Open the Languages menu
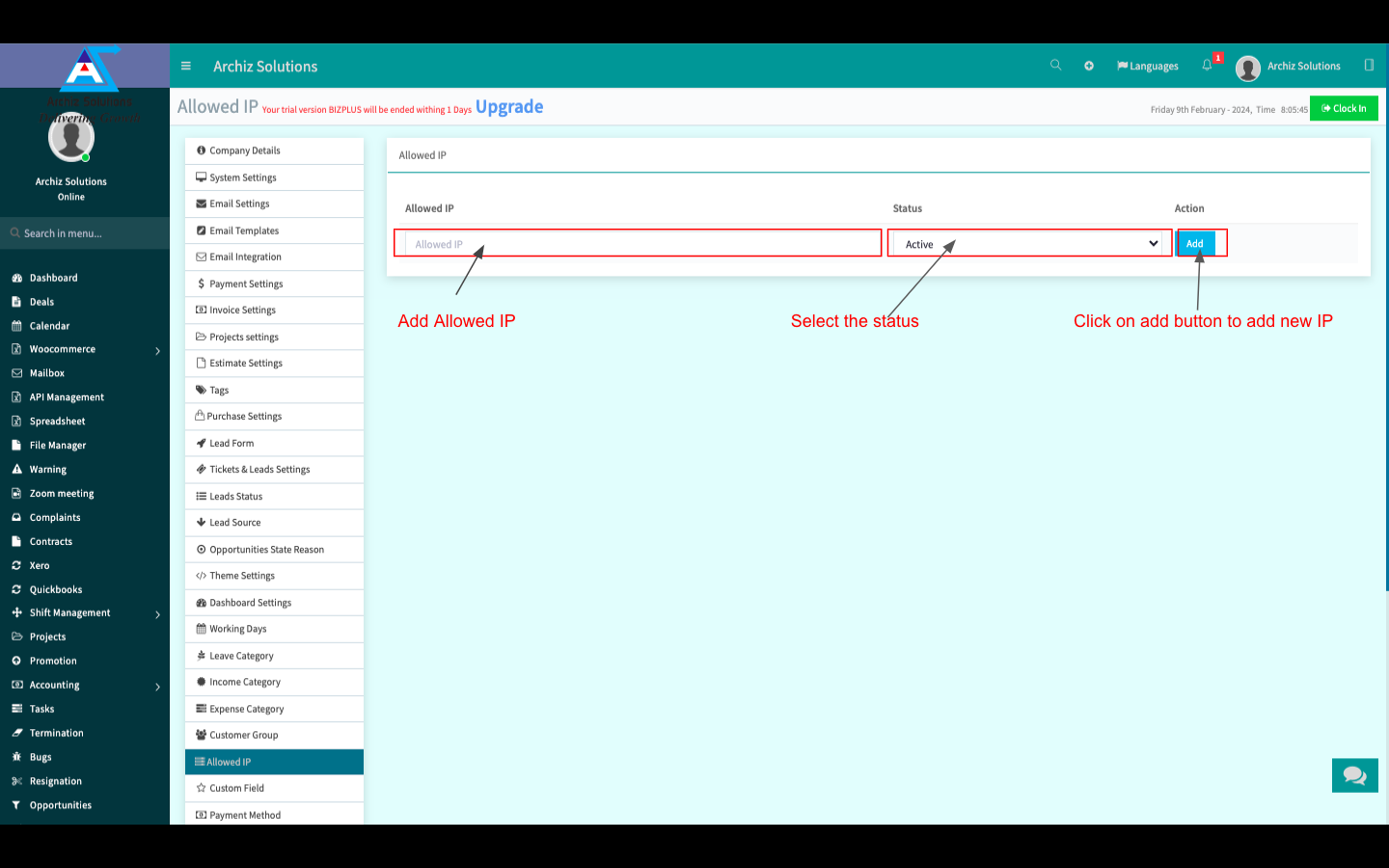The height and width of the screenshot is (868, 1389). [x=1148, y=67]
